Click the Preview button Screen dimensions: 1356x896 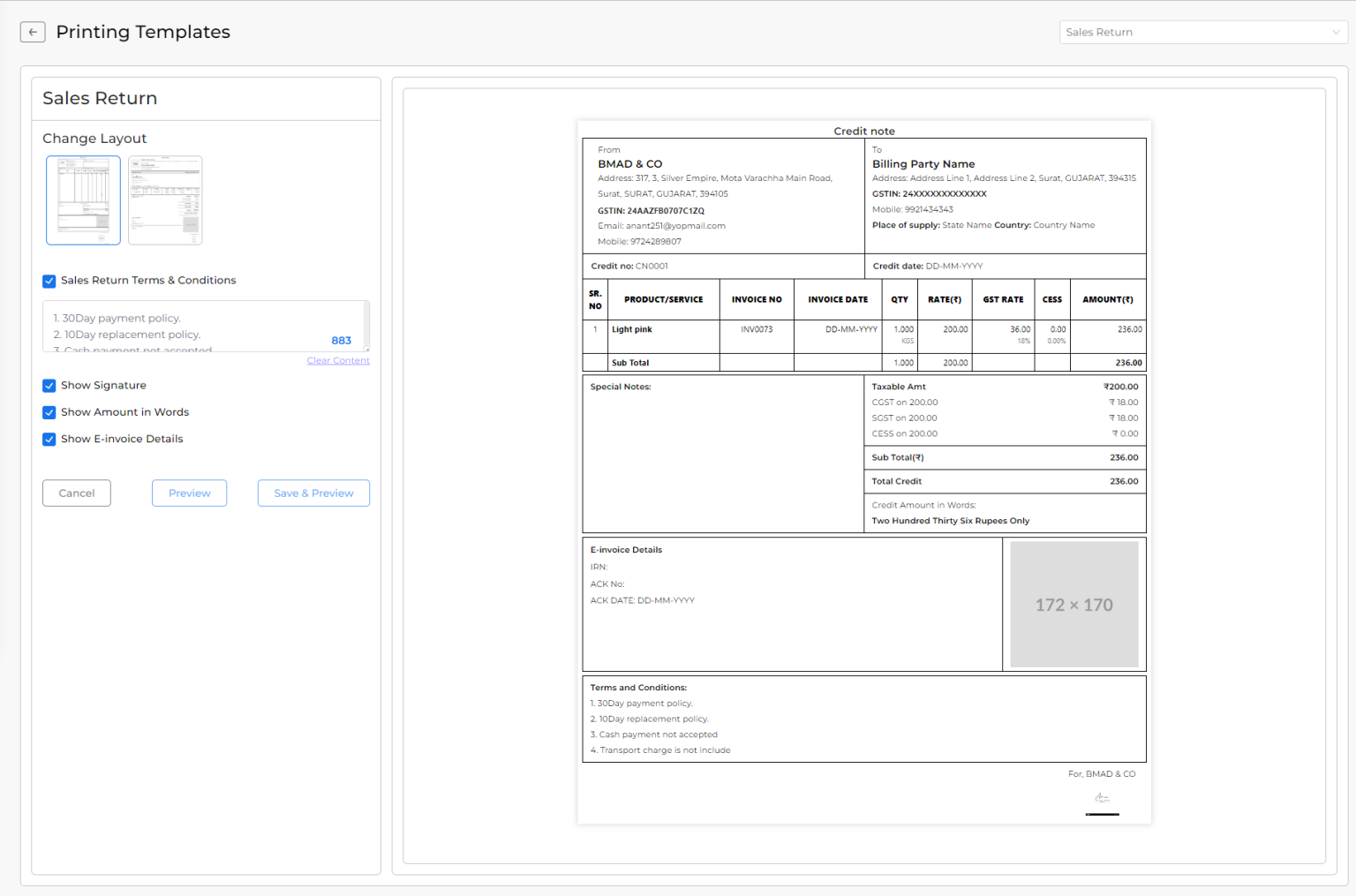pos(189,493)
